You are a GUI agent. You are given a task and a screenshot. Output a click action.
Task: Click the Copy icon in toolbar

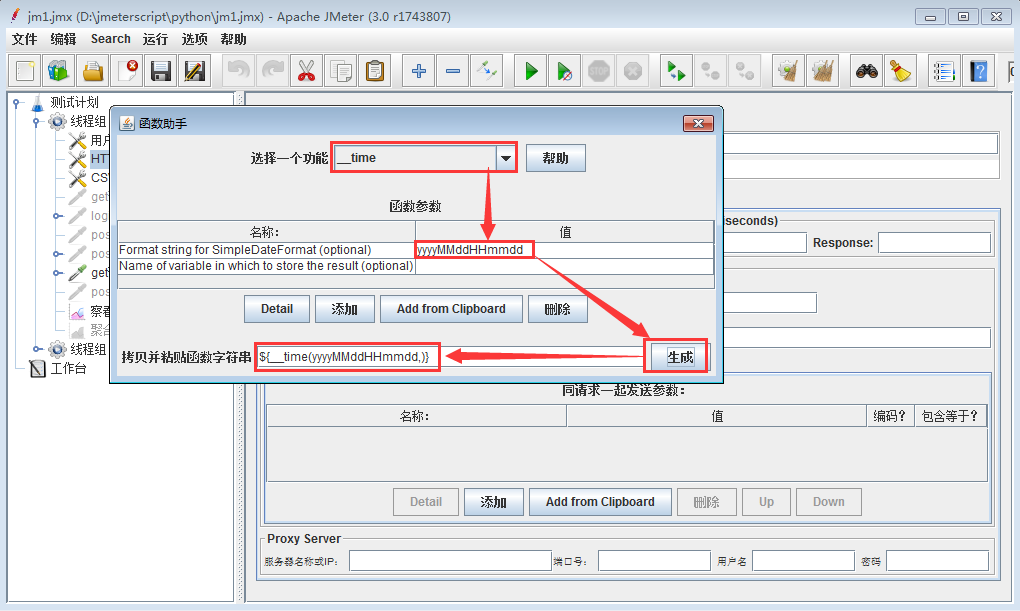341,70
